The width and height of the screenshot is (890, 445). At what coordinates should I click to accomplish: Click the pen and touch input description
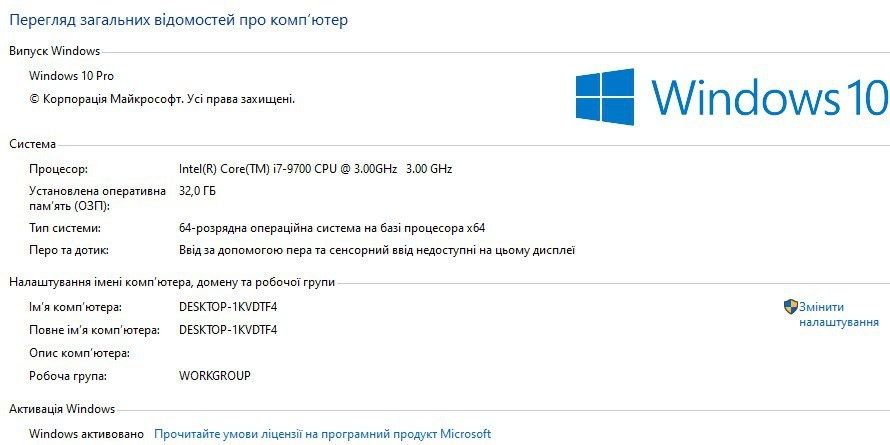pyautogui.click(x=377, y=250)
